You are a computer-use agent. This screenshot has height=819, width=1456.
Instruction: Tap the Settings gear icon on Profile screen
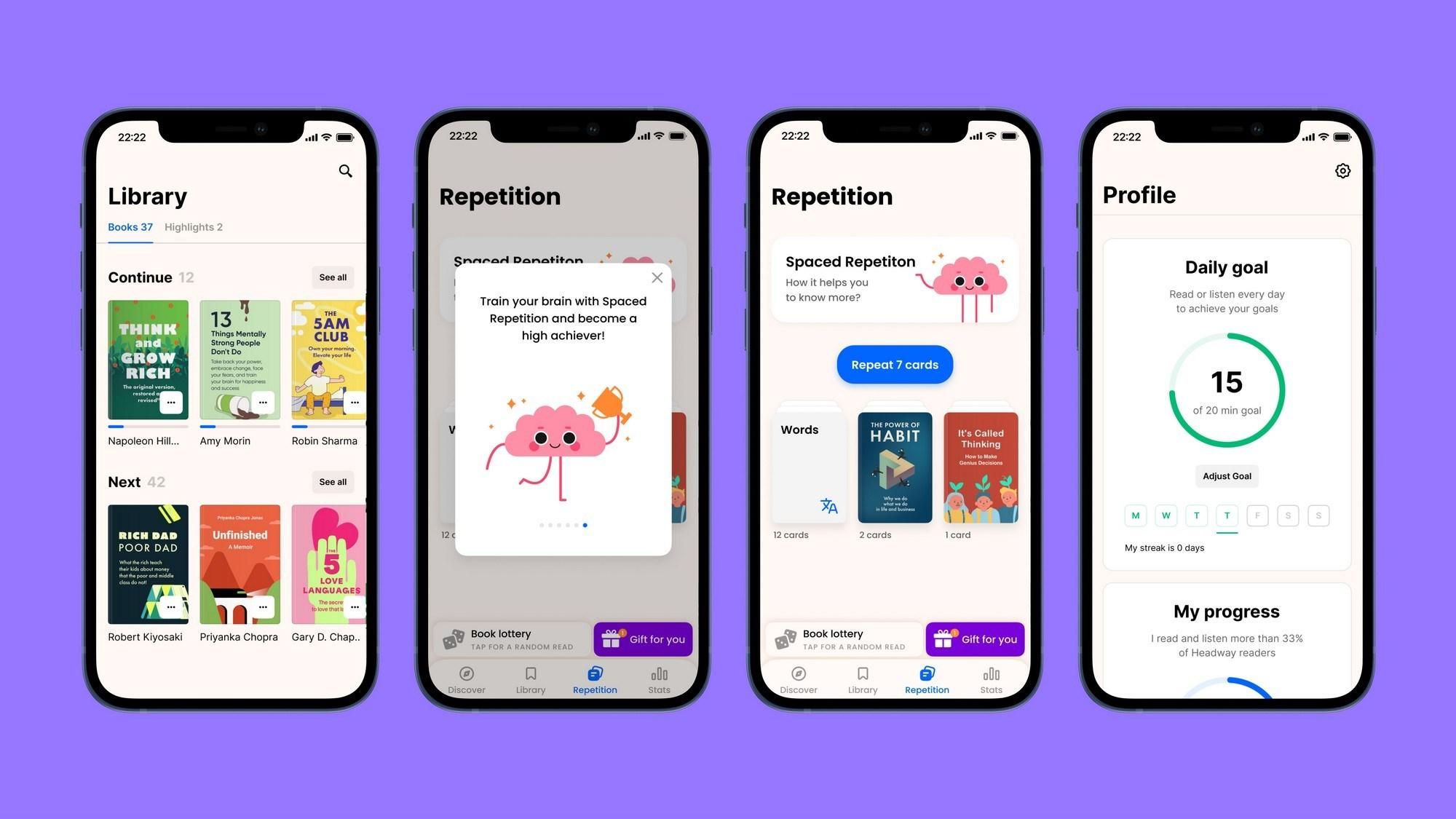(x=1342, y=169)
